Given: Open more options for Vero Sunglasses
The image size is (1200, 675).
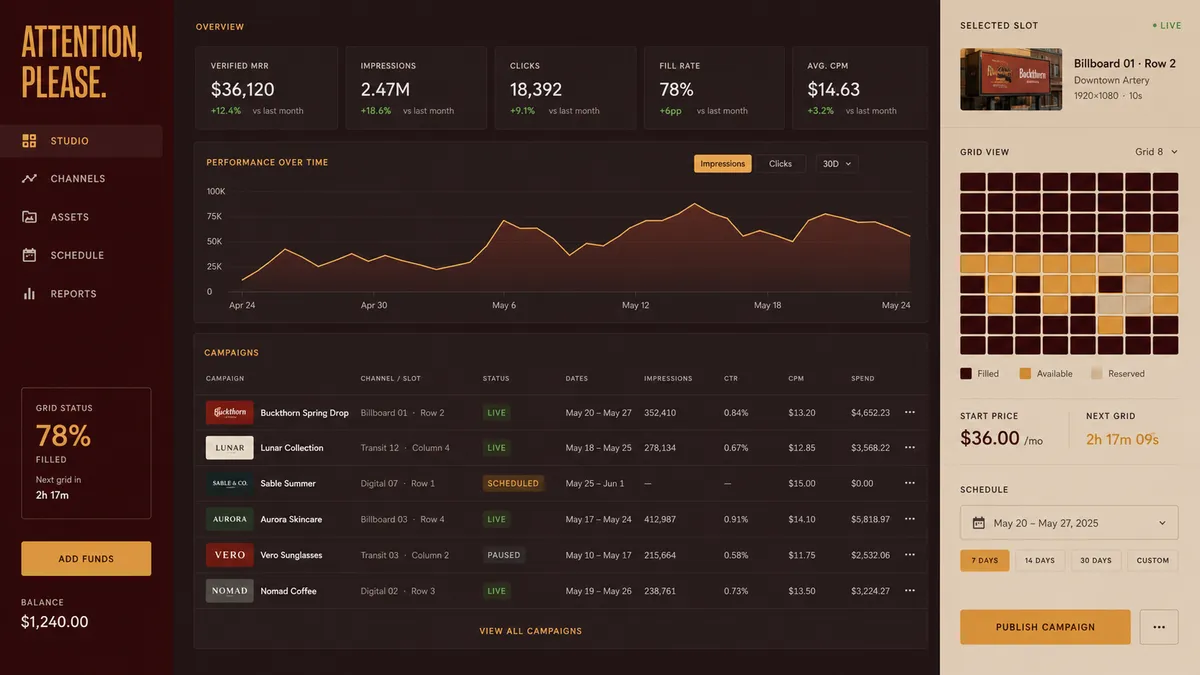Looking at the screenshot, I should point(909,555).
